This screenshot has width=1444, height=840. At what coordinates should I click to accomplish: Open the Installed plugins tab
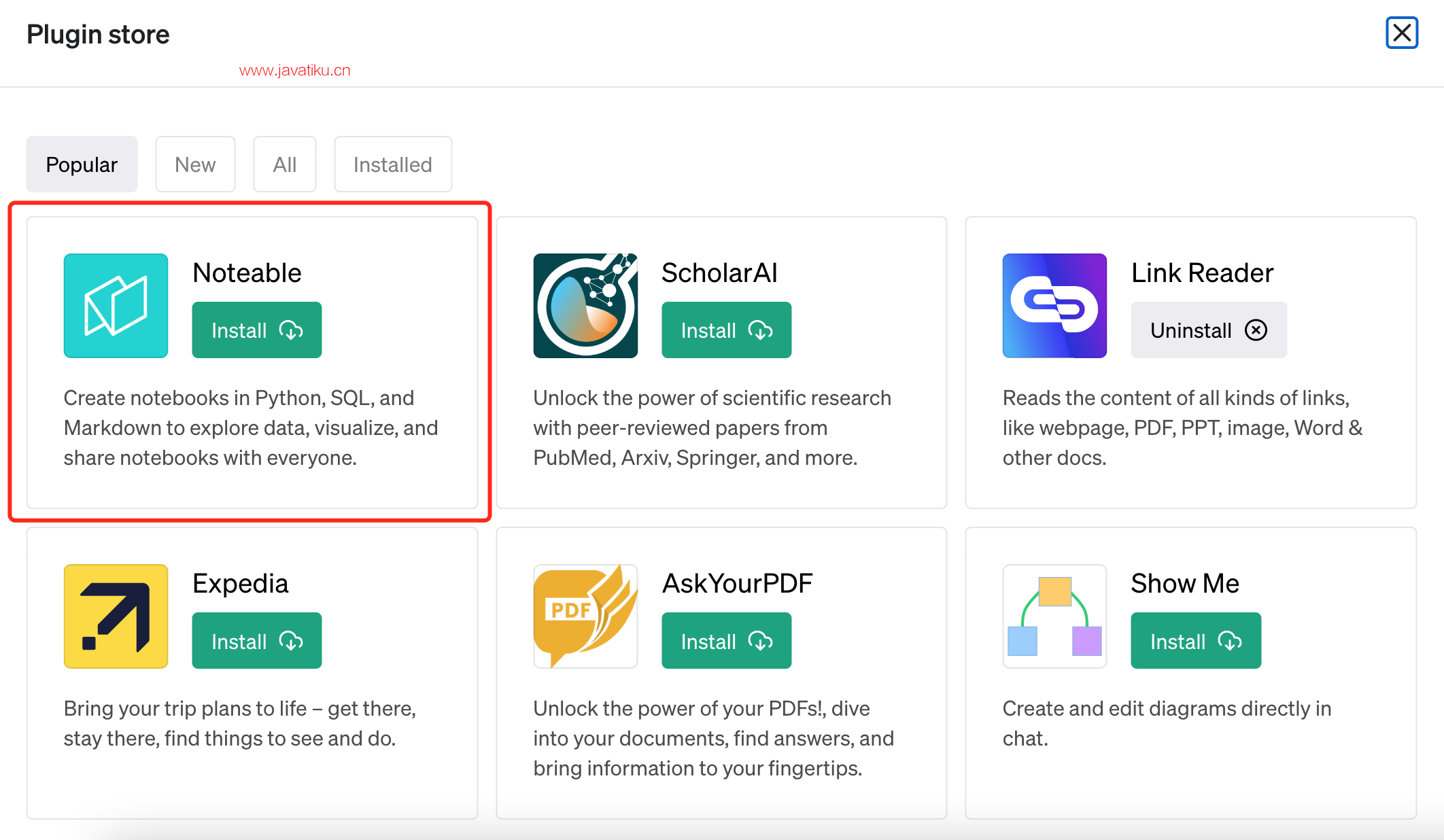click(393, 164)
